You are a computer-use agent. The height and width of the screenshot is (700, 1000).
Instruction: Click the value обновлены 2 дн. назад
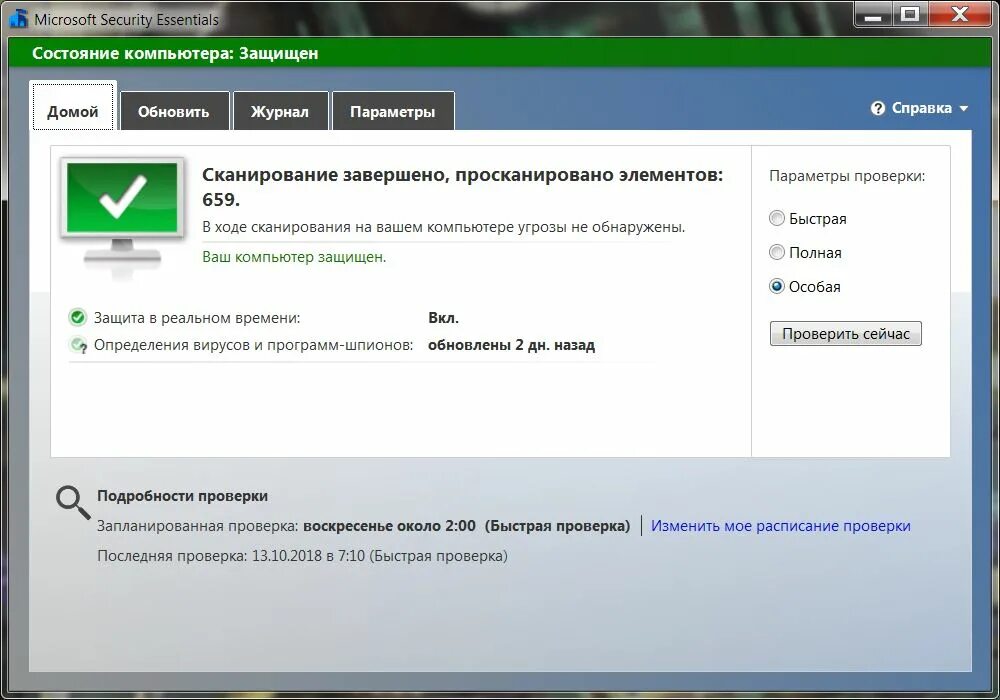click(x=511, y=345)
